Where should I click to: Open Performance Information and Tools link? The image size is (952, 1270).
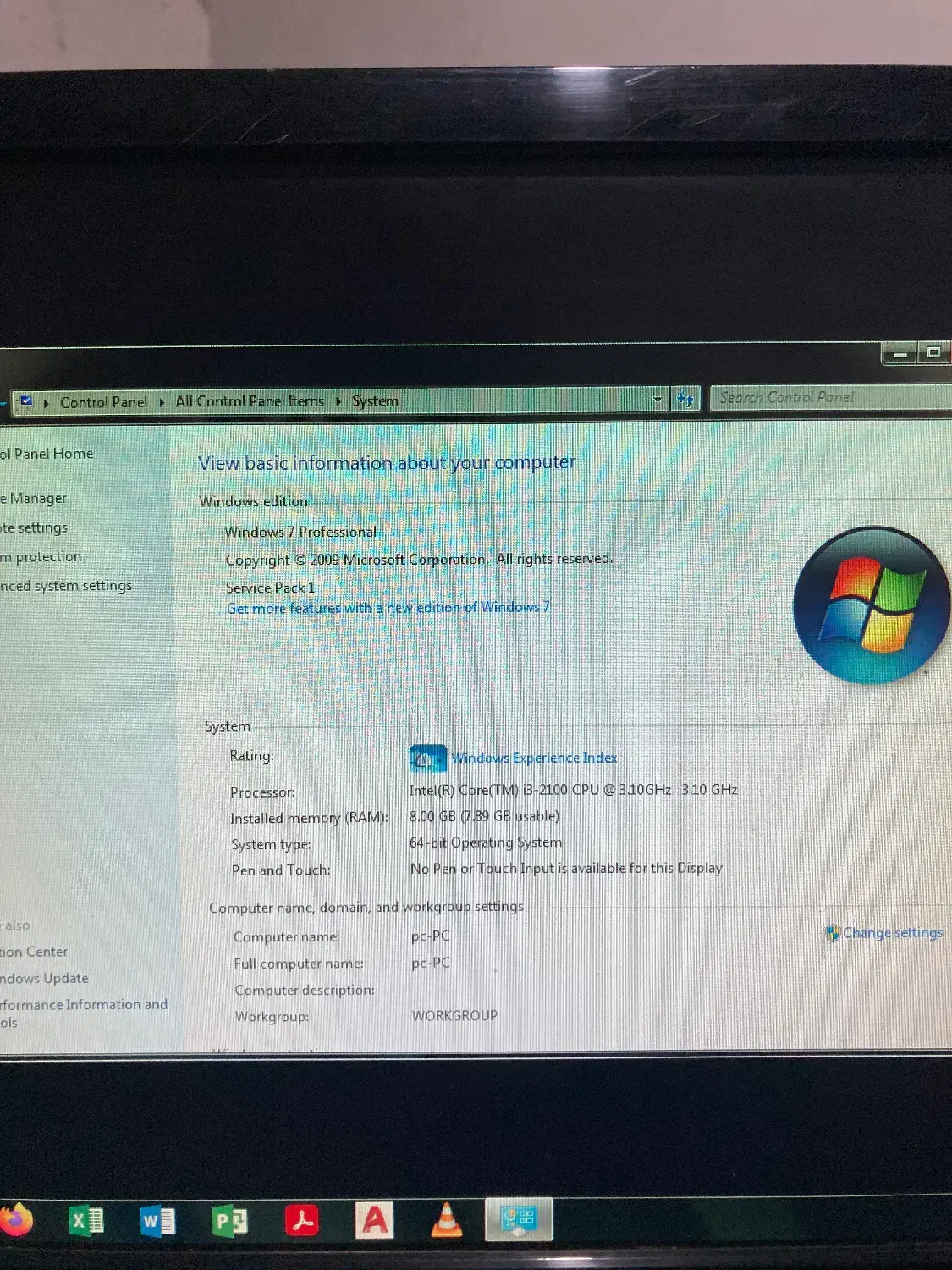point(84,1013)
